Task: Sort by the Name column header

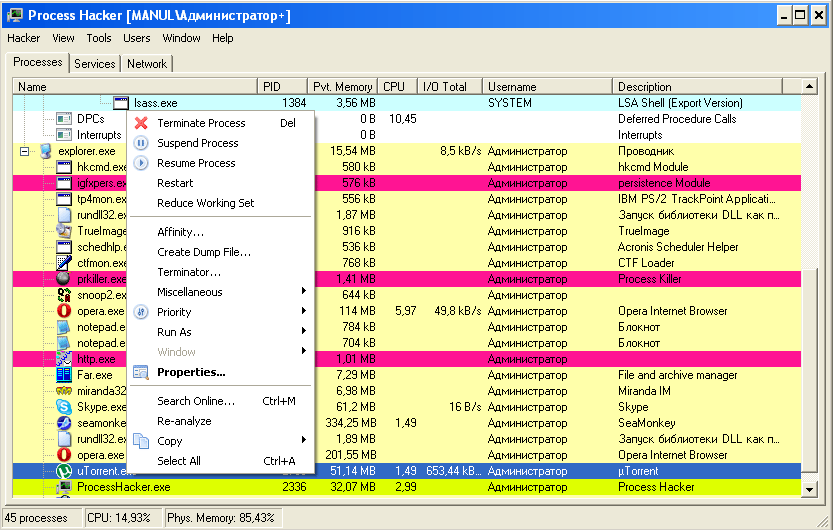Action: [x=135, y=87]
